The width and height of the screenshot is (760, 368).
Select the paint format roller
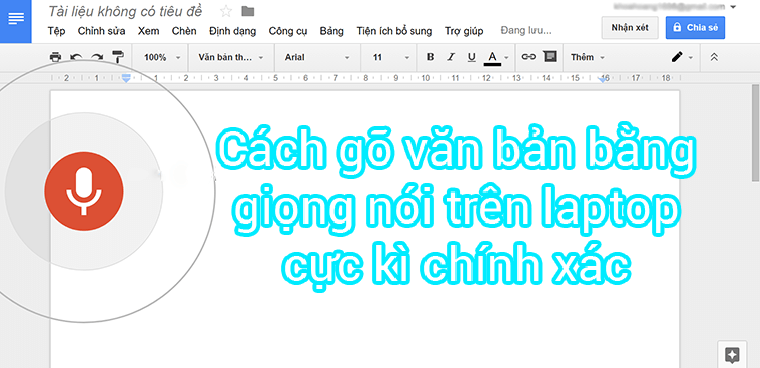tap(118, 57)
